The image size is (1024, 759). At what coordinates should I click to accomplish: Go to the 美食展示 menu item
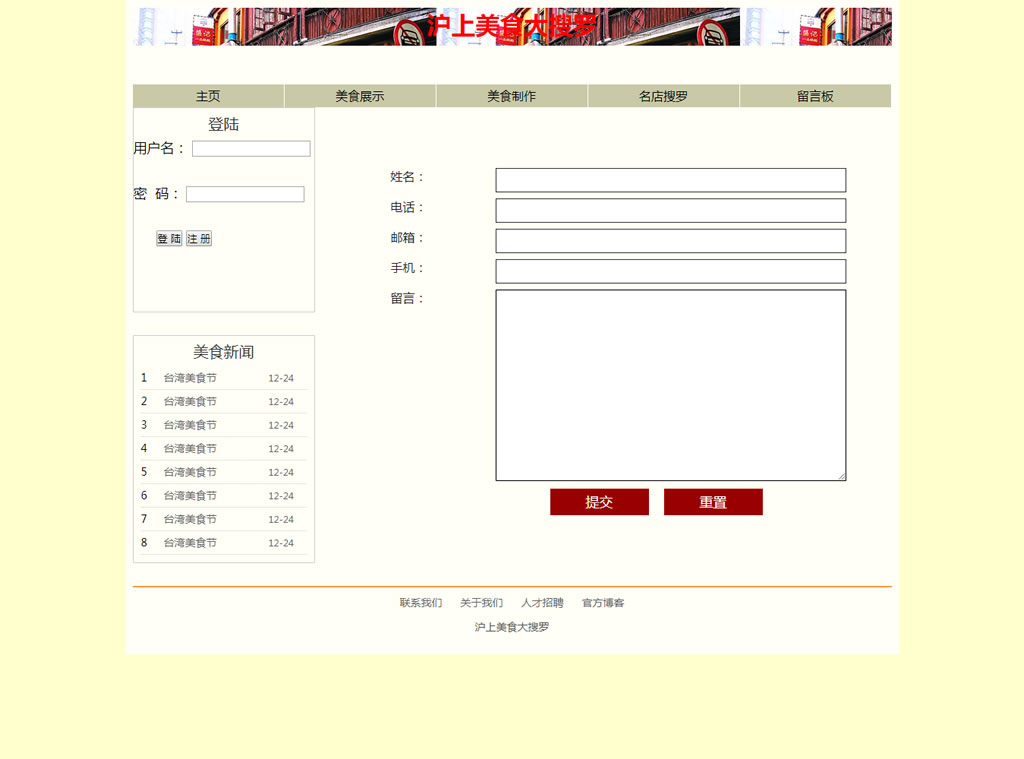(x=360, y=96)
